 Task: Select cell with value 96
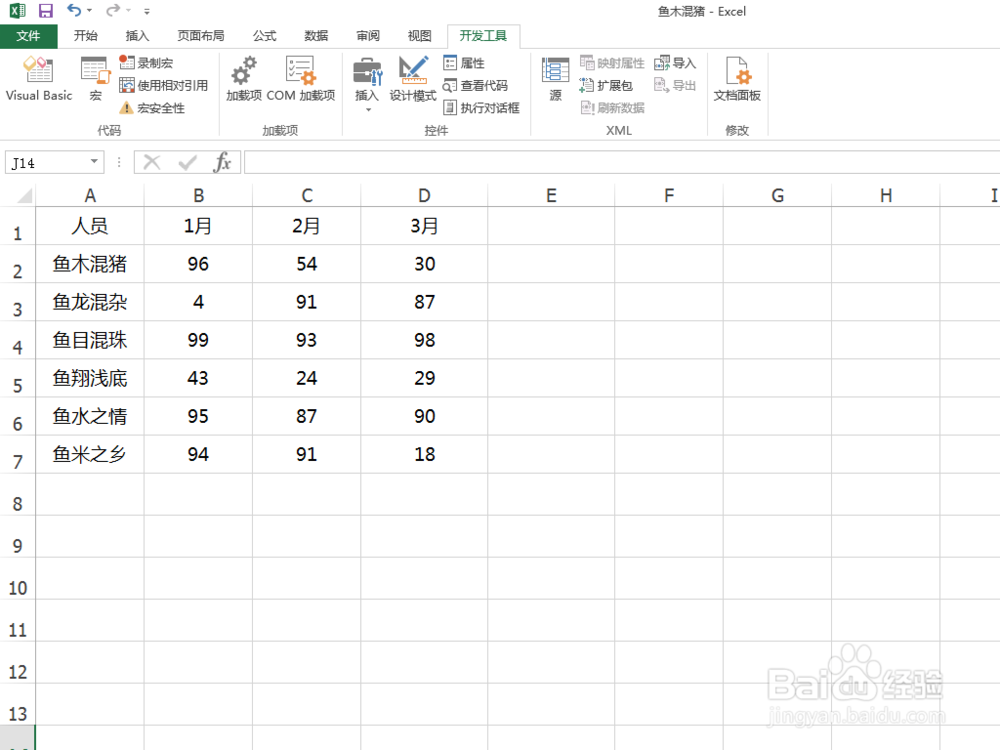pyautogui.click(x=198, y=264)
